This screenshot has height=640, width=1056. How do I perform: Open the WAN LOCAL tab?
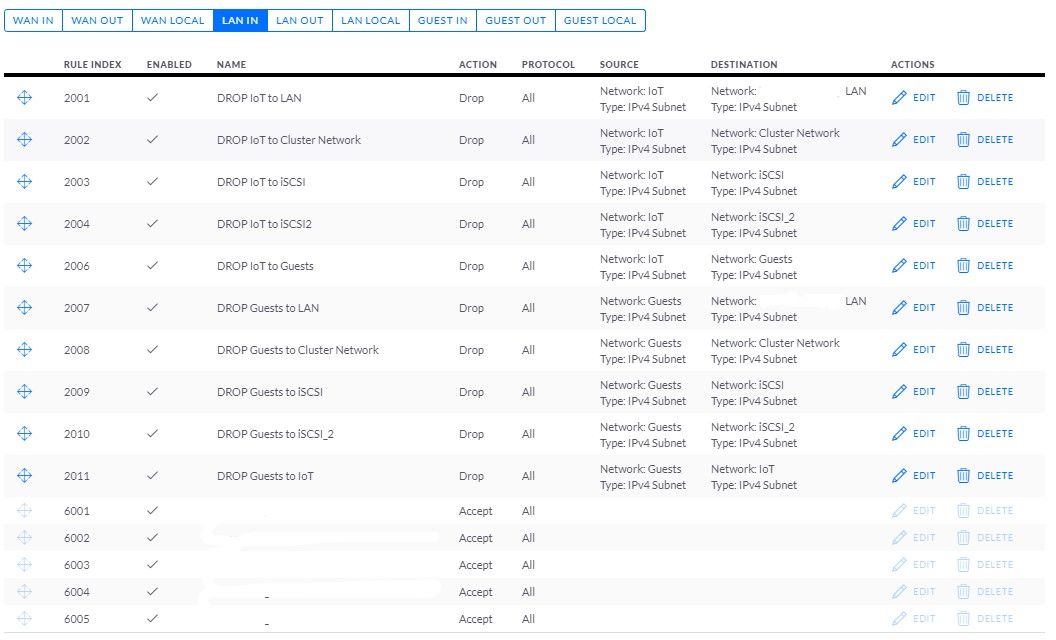[x=172, y=20]
